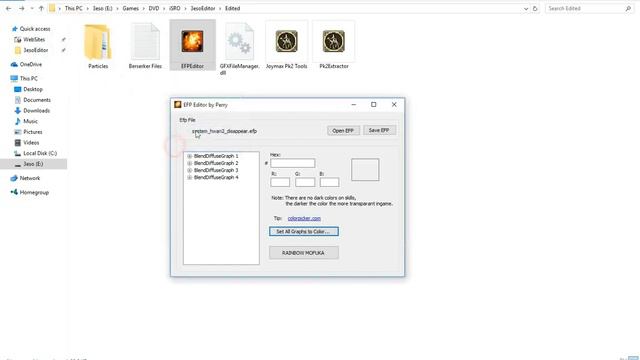Open Quick access in sidebar
This screenshot has height=360, width=640.
tap(31, 29)
